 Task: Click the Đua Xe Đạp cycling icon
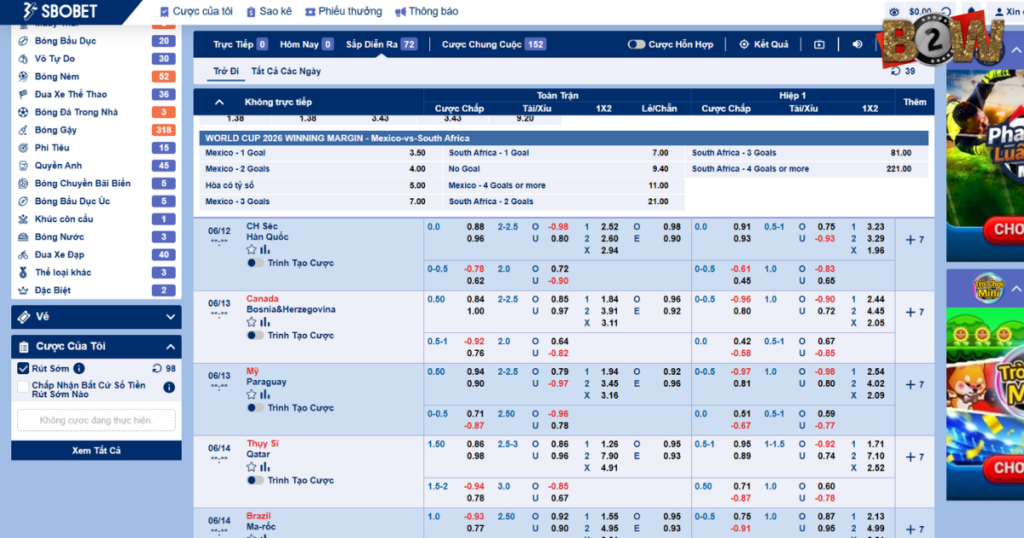[x=23, y=255]
